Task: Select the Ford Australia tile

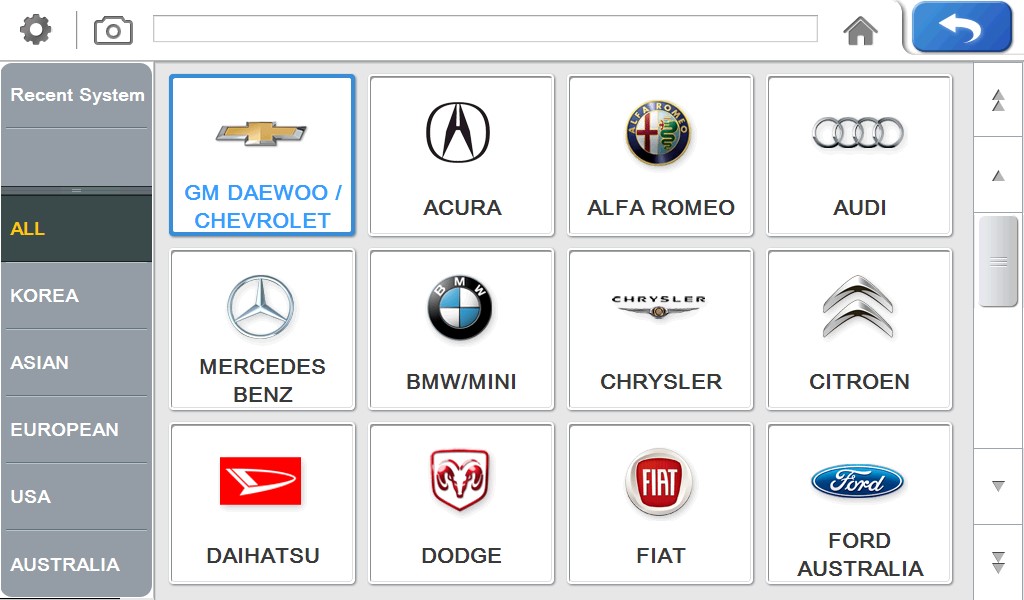Action: pos(859,503)
